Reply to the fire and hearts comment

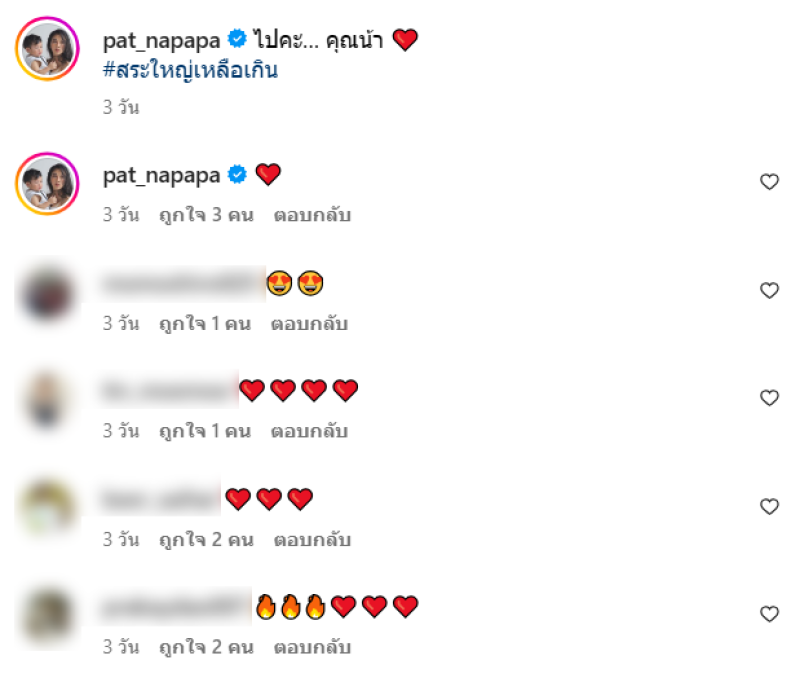click(x=312, y=647)
